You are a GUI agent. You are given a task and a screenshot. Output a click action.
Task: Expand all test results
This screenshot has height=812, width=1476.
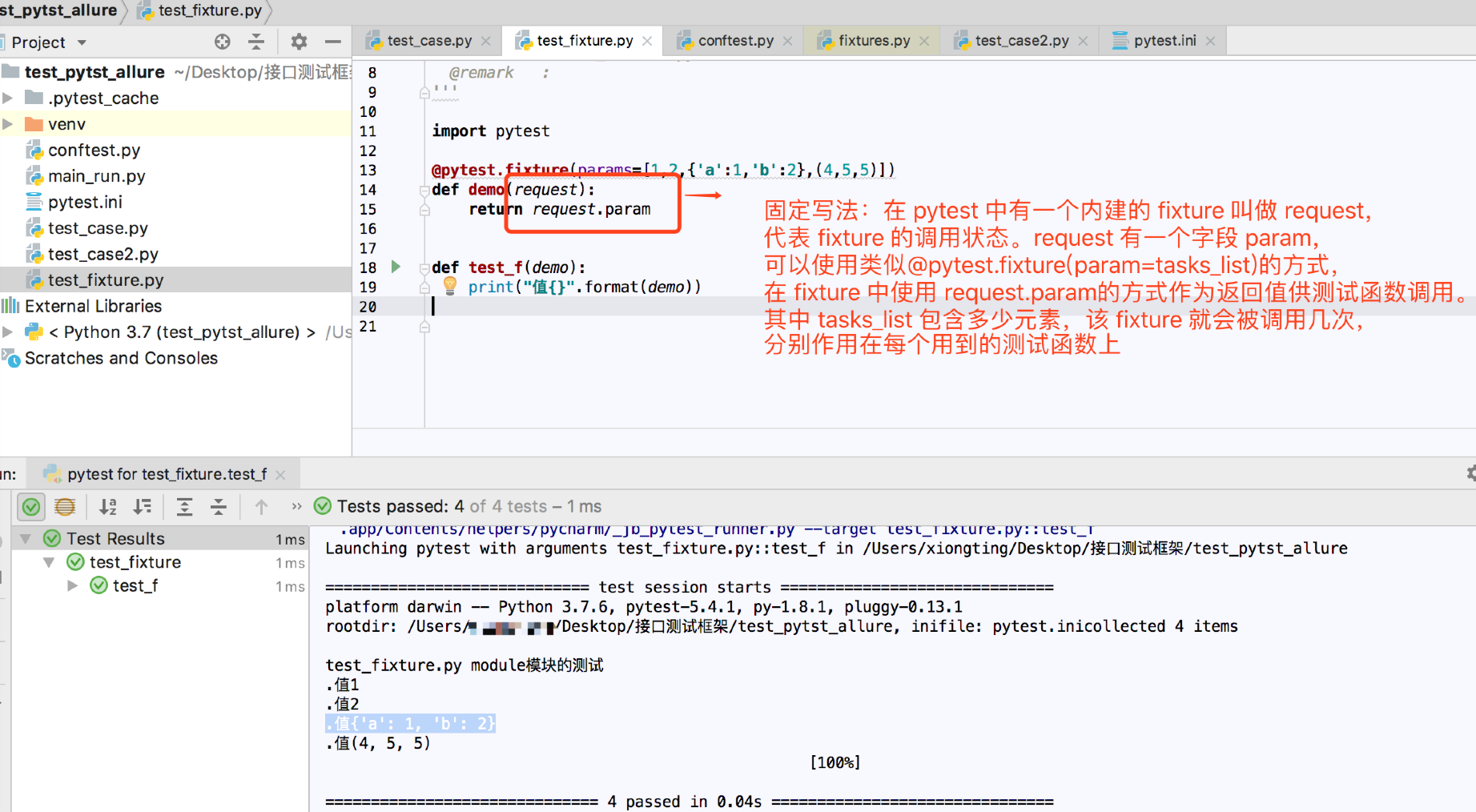tap(184, 507)
